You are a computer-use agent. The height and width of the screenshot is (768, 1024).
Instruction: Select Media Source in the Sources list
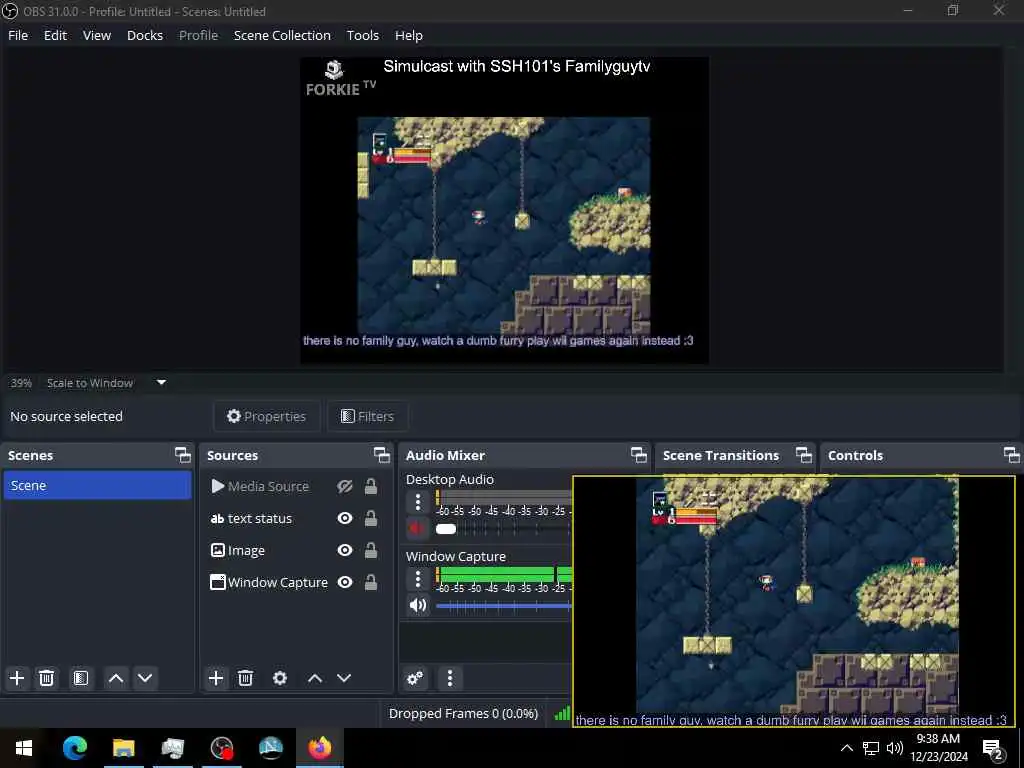point(268,486)
